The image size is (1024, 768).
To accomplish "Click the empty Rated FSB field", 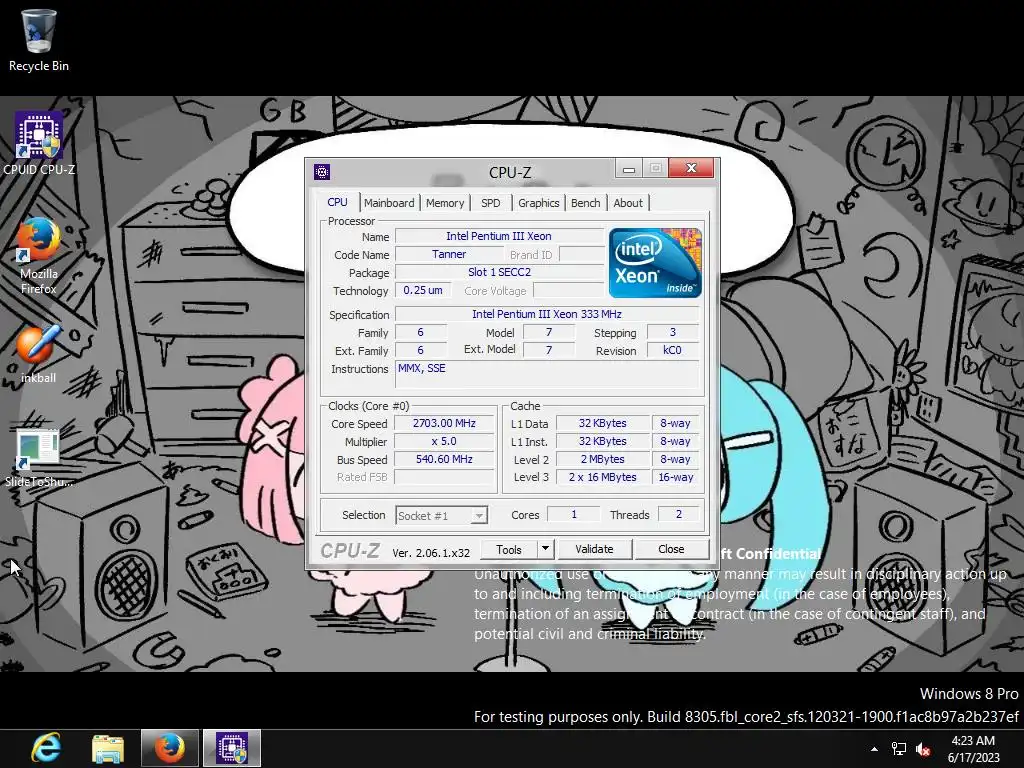I will coord(444,477).
